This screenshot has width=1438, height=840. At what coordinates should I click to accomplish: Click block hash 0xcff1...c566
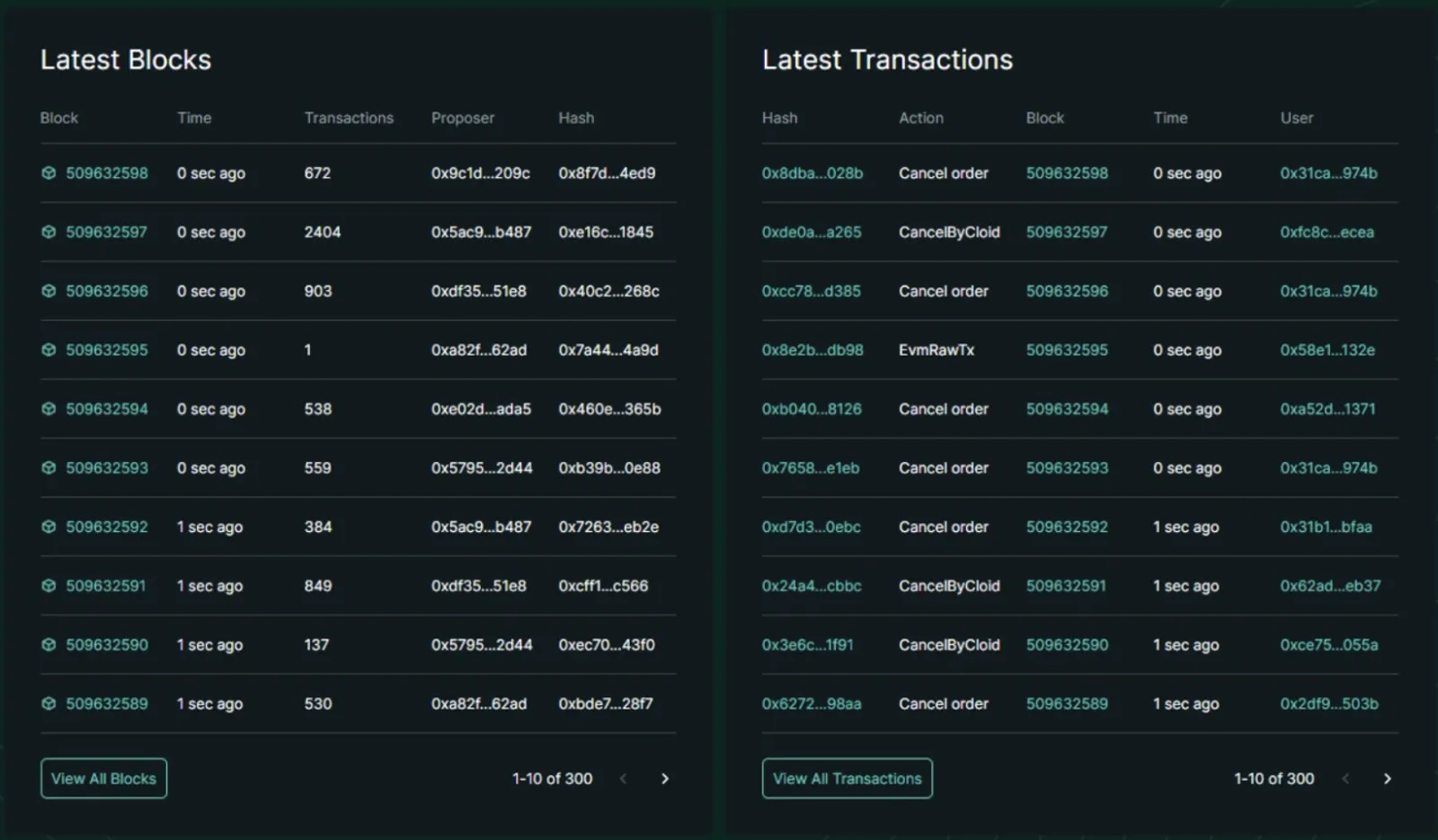[x=603, y=586]
